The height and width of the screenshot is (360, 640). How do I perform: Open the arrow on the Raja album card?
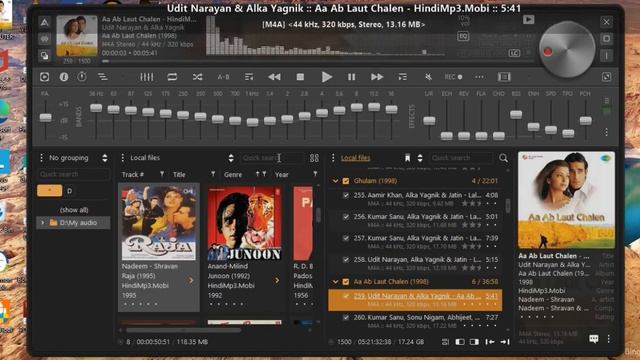click(x=191, y=280)
